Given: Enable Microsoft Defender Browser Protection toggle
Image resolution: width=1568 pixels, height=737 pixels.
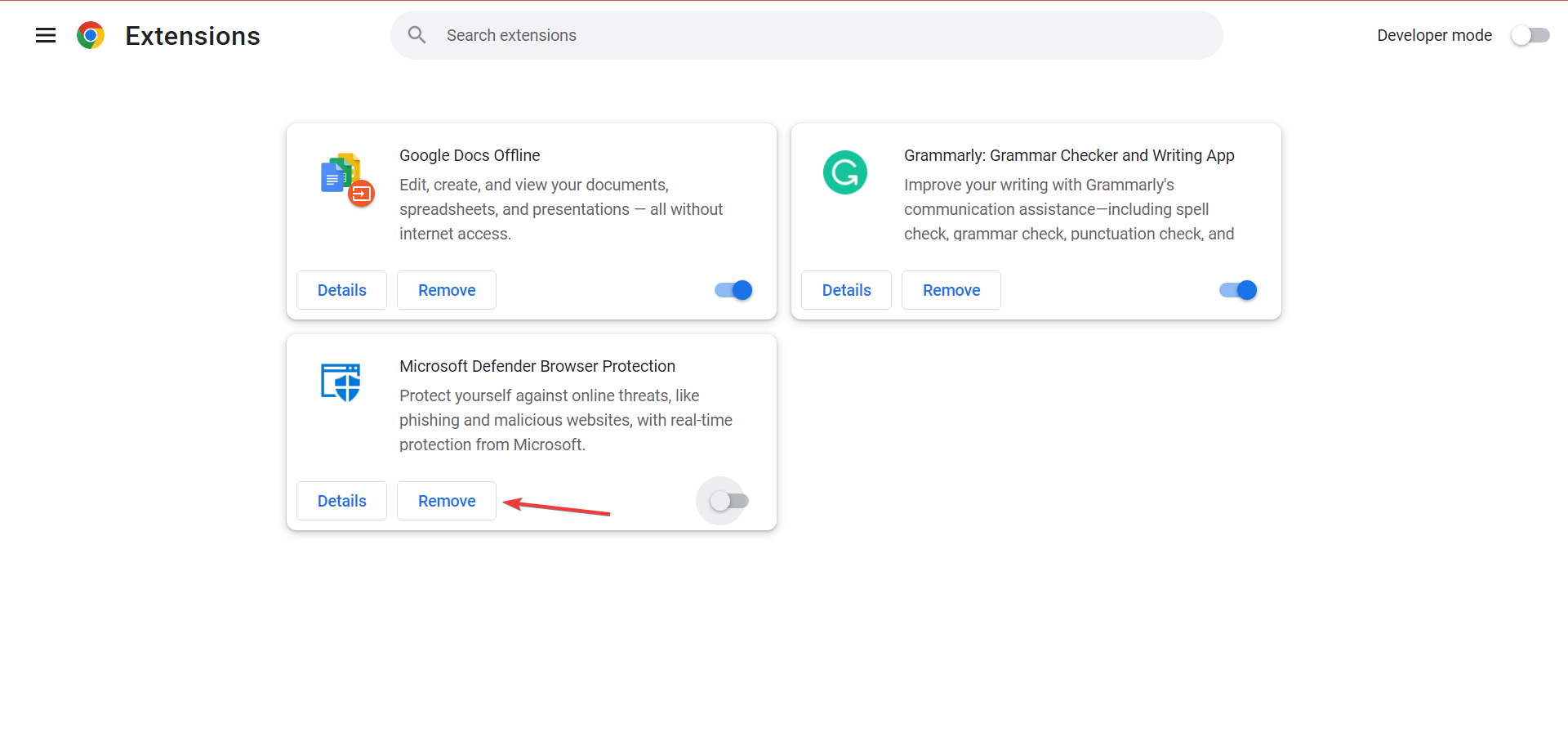Looking at the screenshot, I should [x=728, y=501].
